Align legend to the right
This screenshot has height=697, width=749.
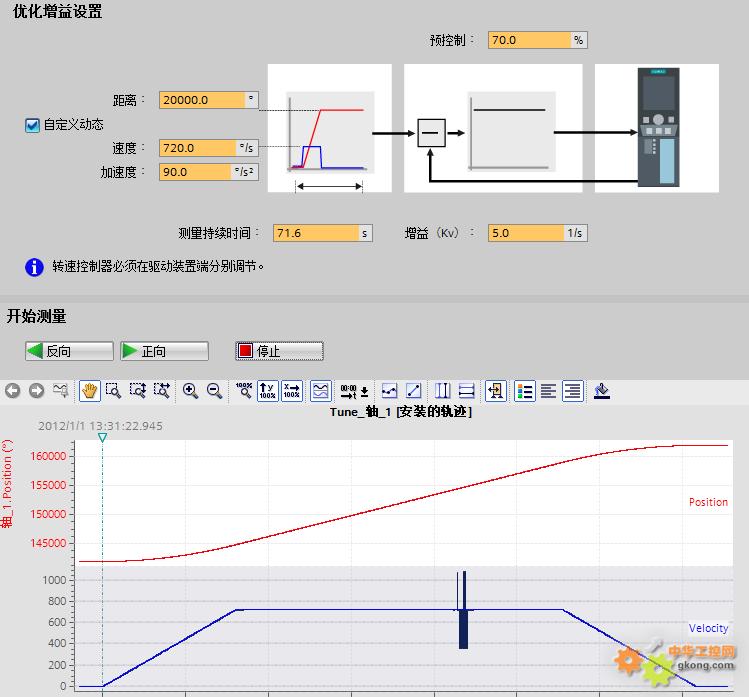[573, 391]
